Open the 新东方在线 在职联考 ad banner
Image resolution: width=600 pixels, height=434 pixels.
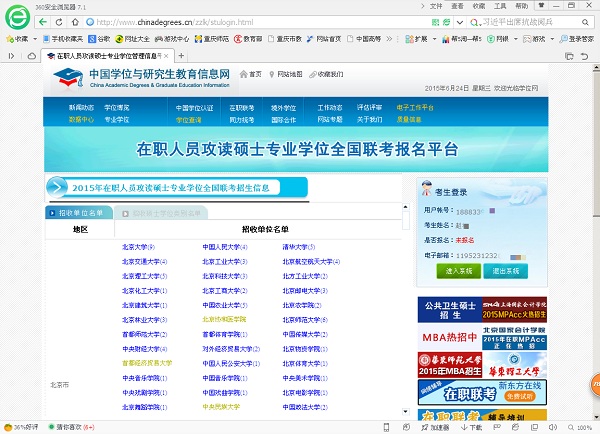point(482,392)
